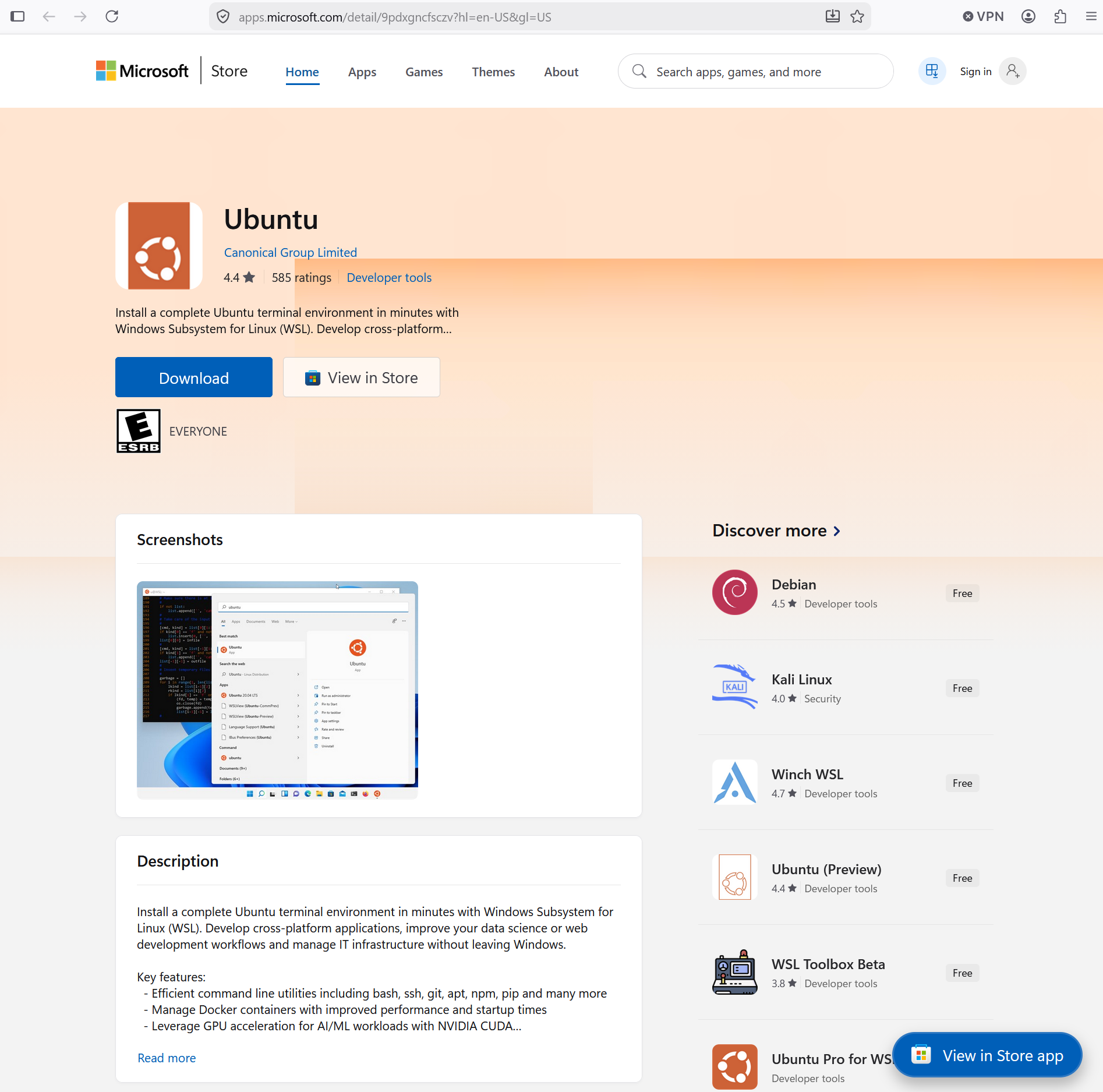
Task: Open the Apps tab
Action: pos(362,72)
